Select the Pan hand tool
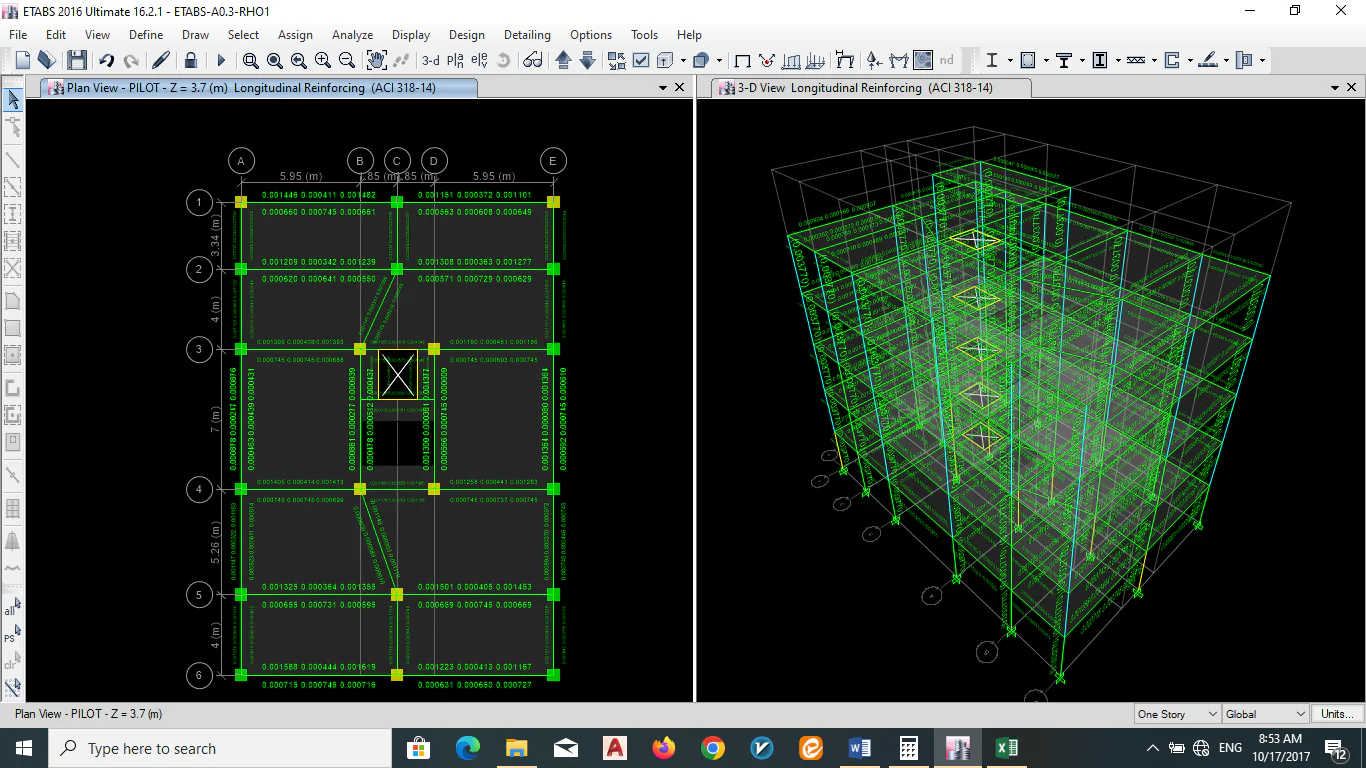Viewport: 1366px width, 768px height. (x=376, y=60)
